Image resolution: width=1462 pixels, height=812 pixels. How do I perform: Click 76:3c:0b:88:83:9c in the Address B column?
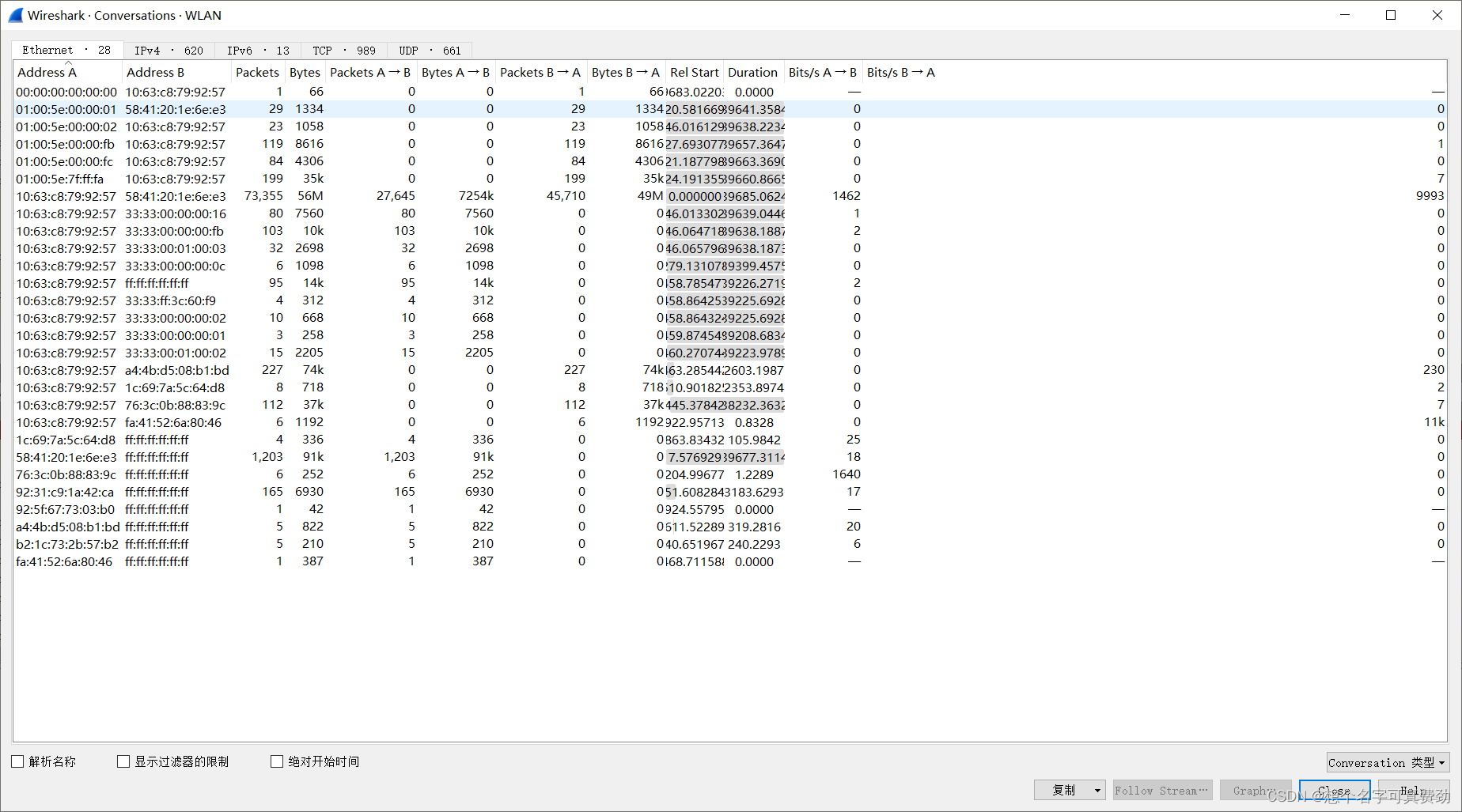click(176, 405)
